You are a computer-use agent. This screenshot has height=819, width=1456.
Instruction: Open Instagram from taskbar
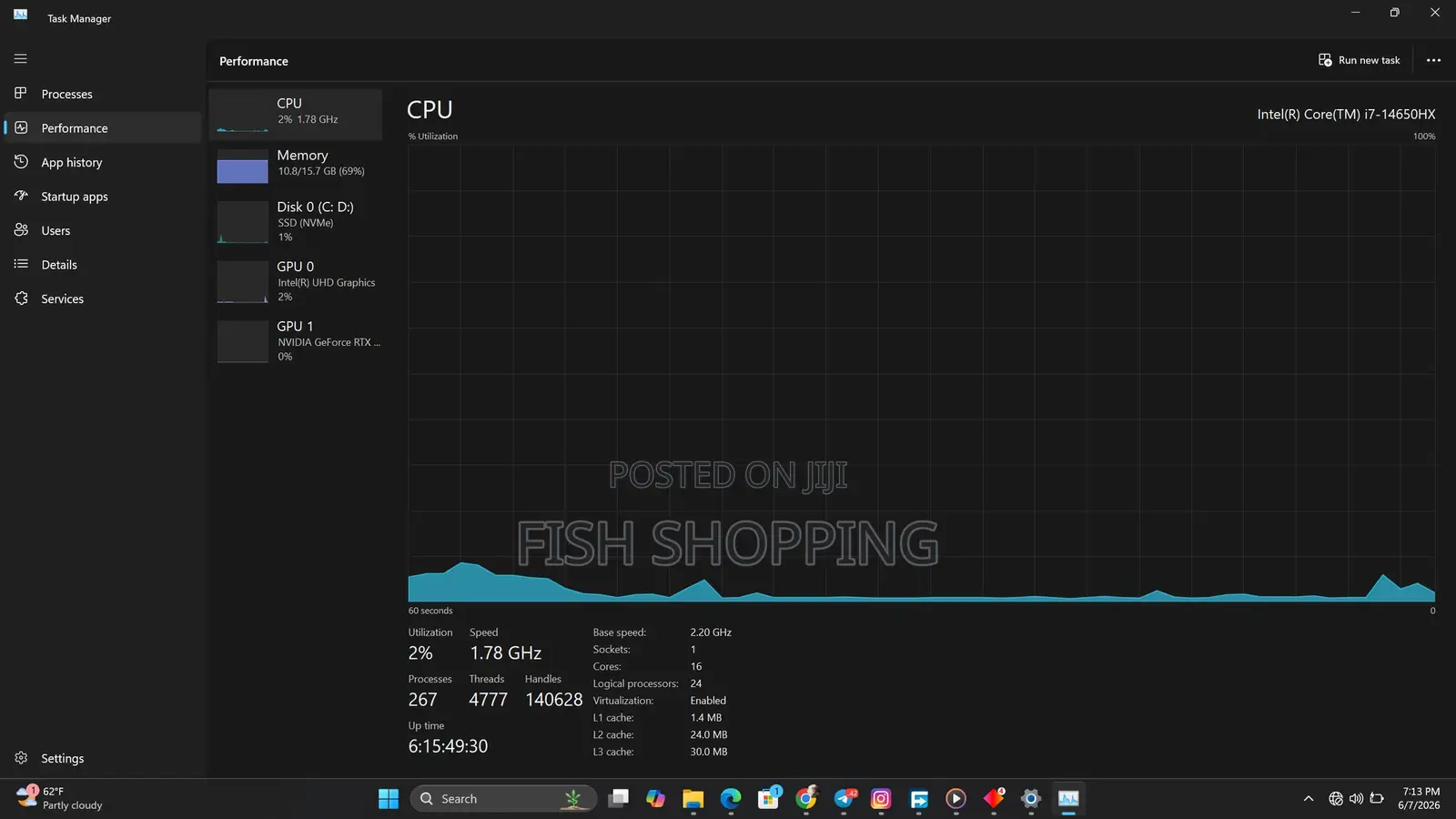click(881, 799)
